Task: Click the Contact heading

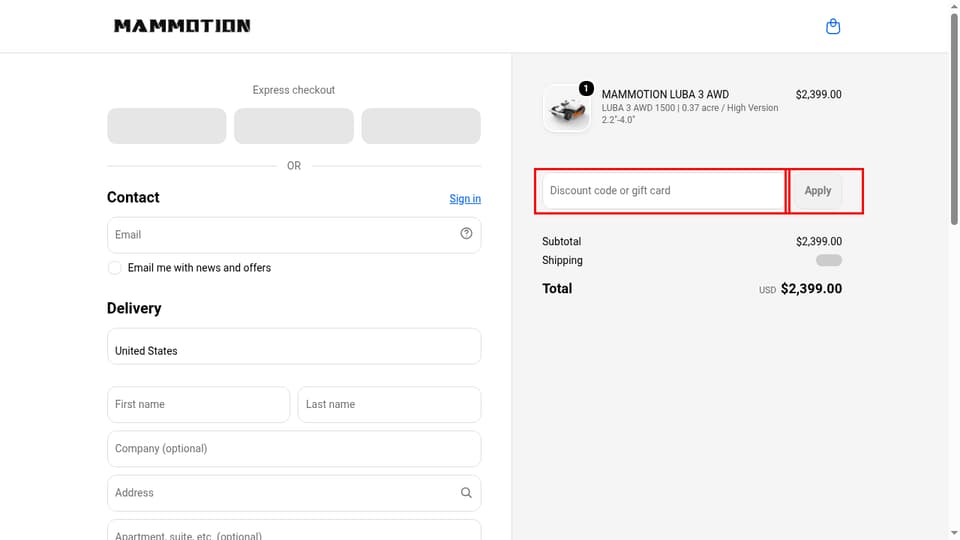Action: pos(133,197)
